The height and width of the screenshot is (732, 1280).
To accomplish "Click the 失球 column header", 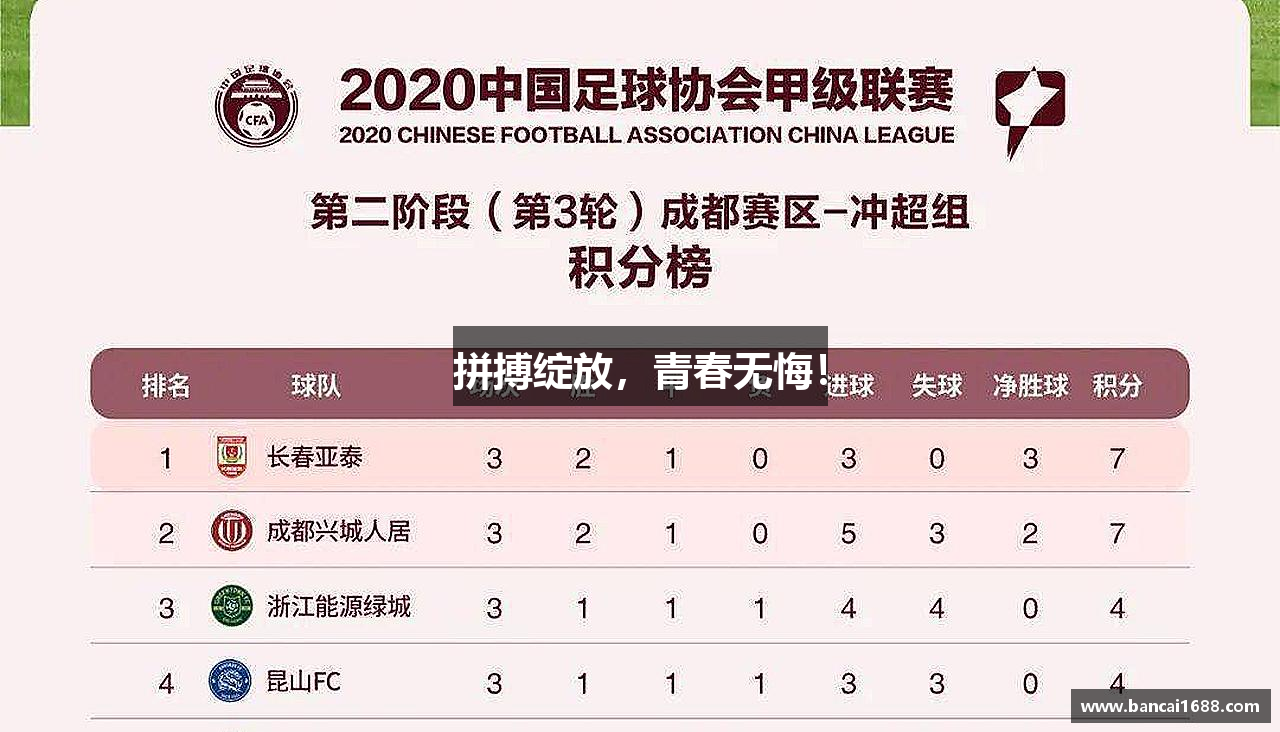I will tap(937, 385).
